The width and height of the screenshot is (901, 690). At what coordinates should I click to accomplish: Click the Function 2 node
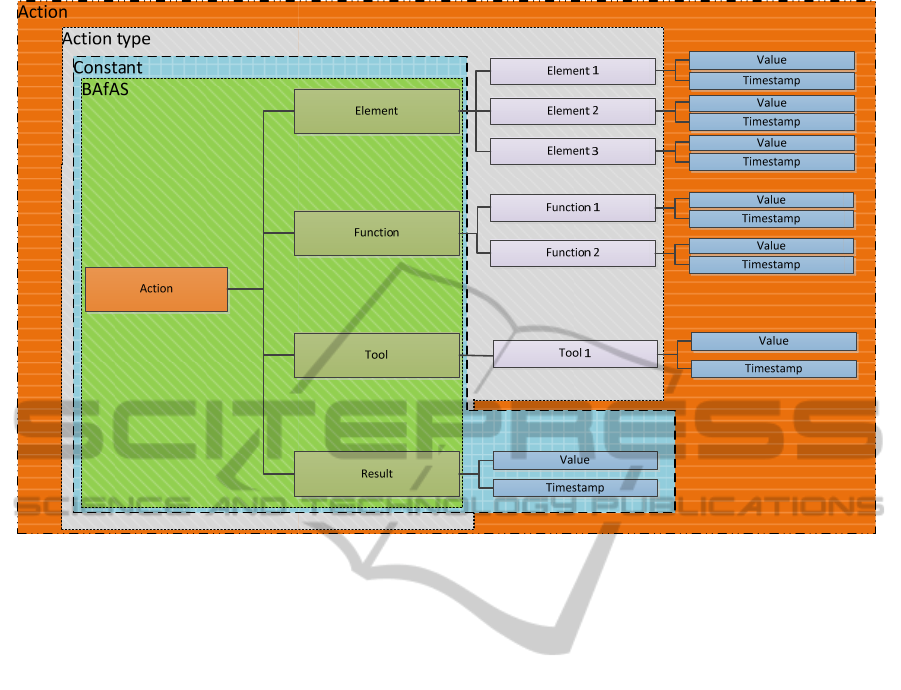tap(572, 253)
